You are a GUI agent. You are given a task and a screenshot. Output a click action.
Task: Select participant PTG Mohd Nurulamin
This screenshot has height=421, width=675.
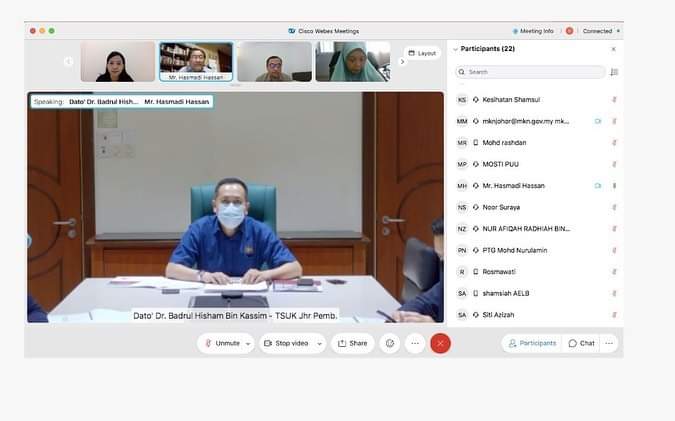pos(537,250)
